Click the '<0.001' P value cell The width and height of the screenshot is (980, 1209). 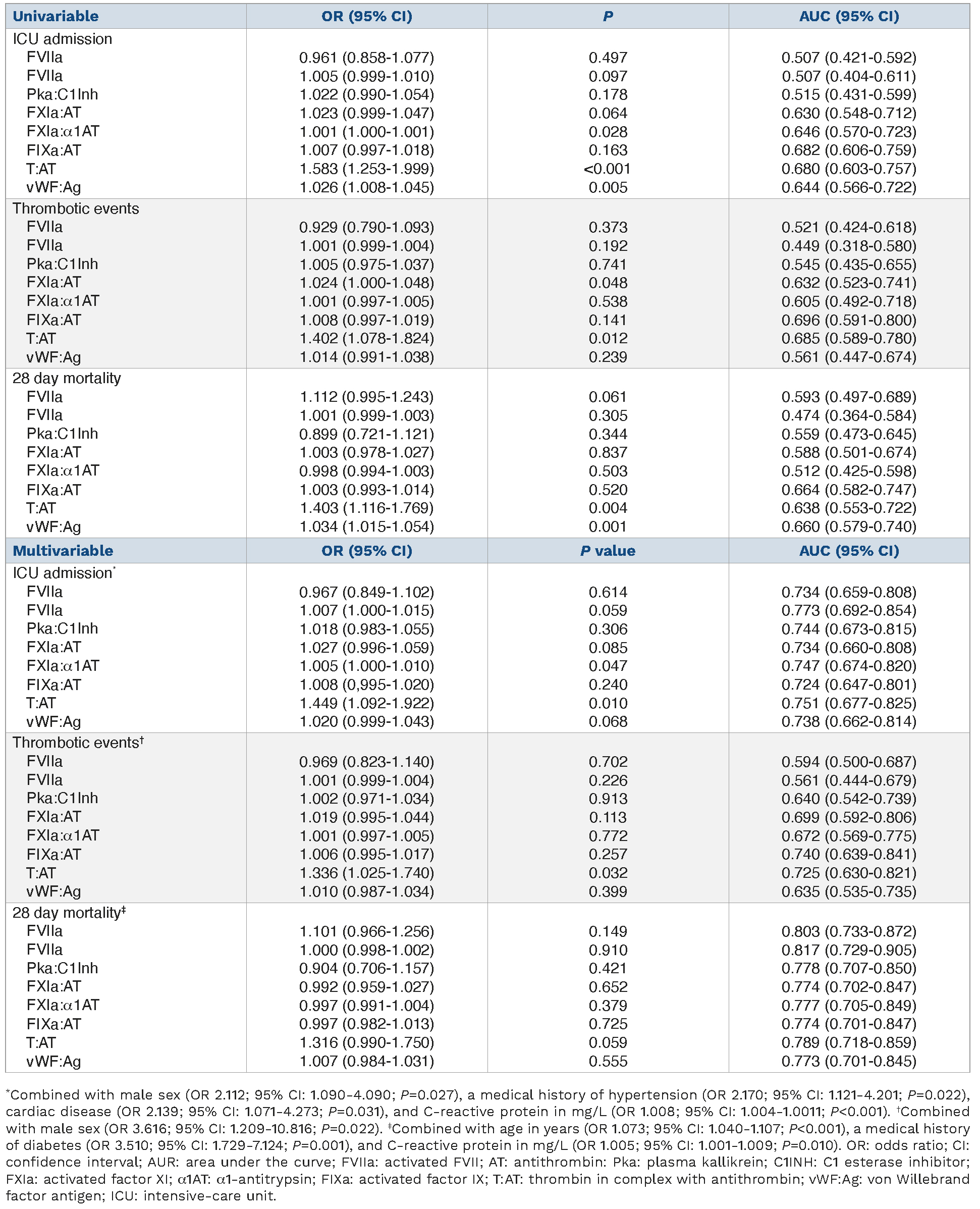point(608,169)
